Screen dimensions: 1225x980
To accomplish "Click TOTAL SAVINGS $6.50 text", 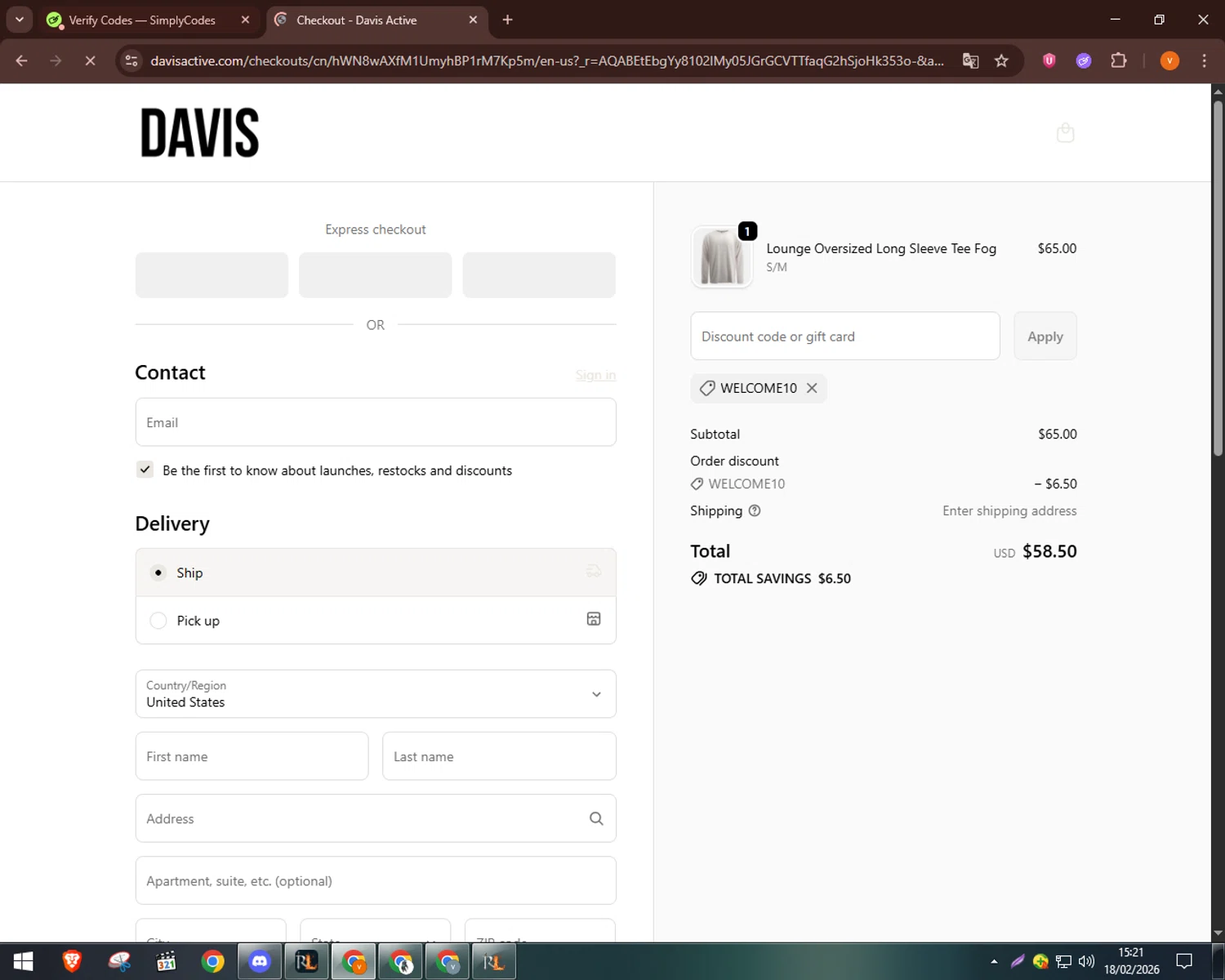I will [782, 578].
